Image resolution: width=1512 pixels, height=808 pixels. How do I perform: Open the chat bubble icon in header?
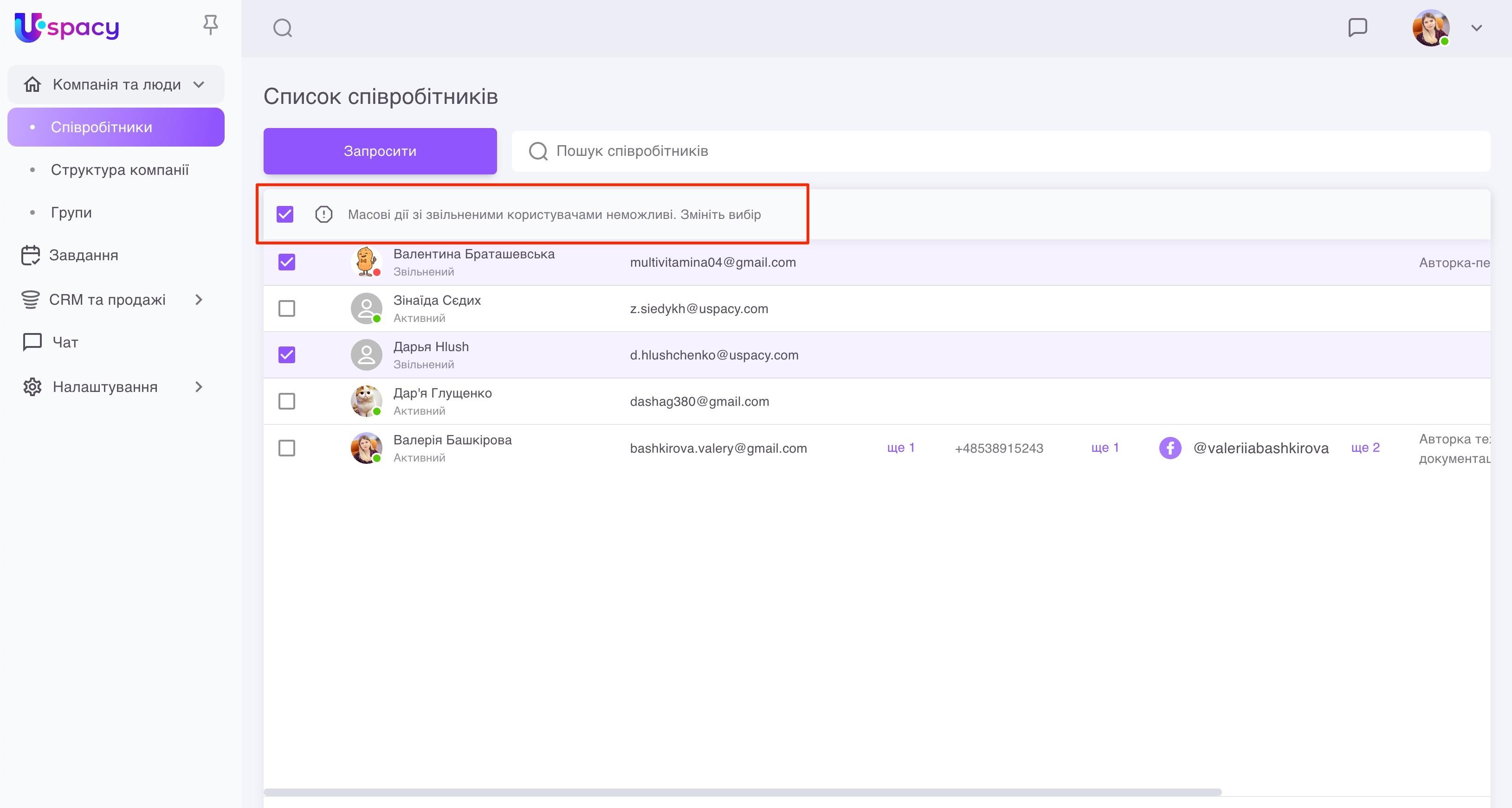pos(1357,27)
